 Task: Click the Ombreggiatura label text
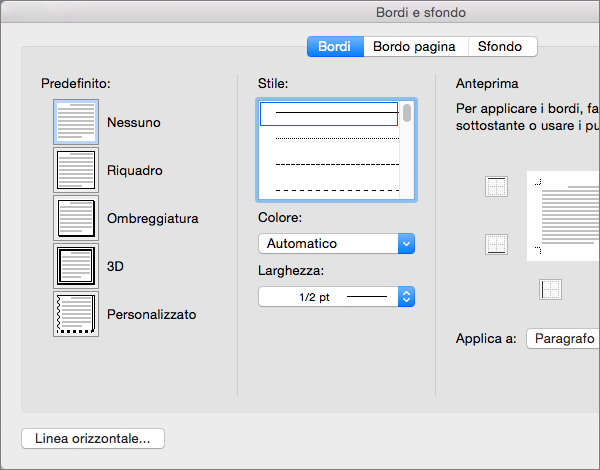tap(153, 219)
